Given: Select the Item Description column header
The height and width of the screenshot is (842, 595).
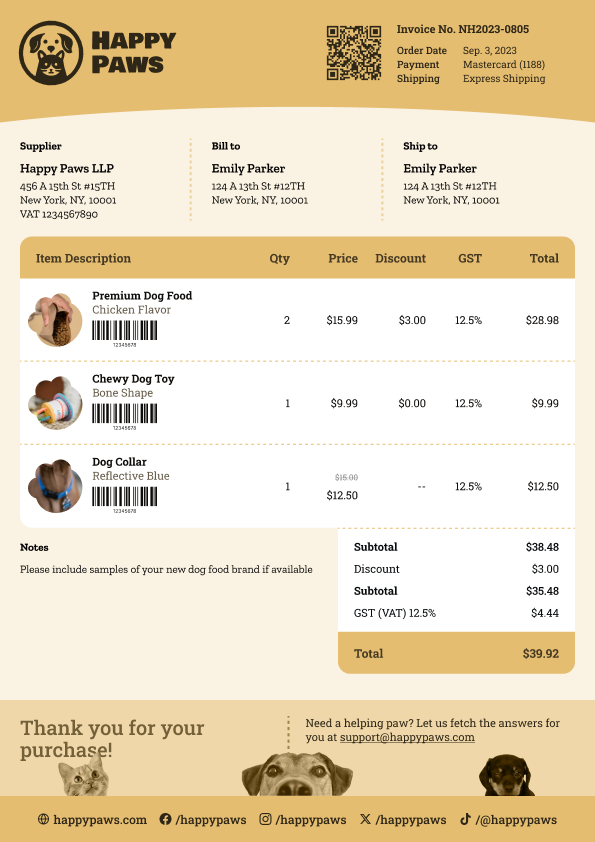Looking at the screenshot, I should click(x=83, y=258).
